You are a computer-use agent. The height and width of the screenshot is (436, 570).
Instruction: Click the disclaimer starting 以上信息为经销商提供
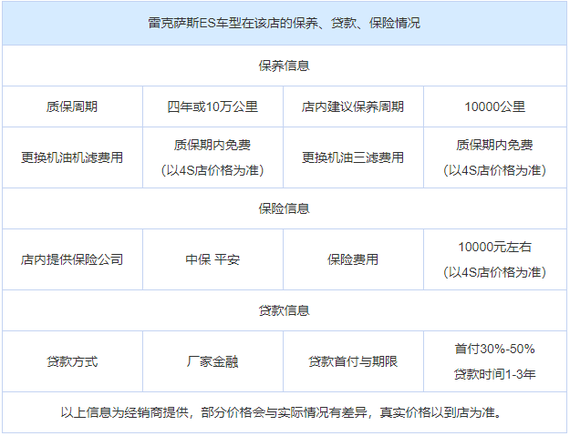tap(281, 412)
